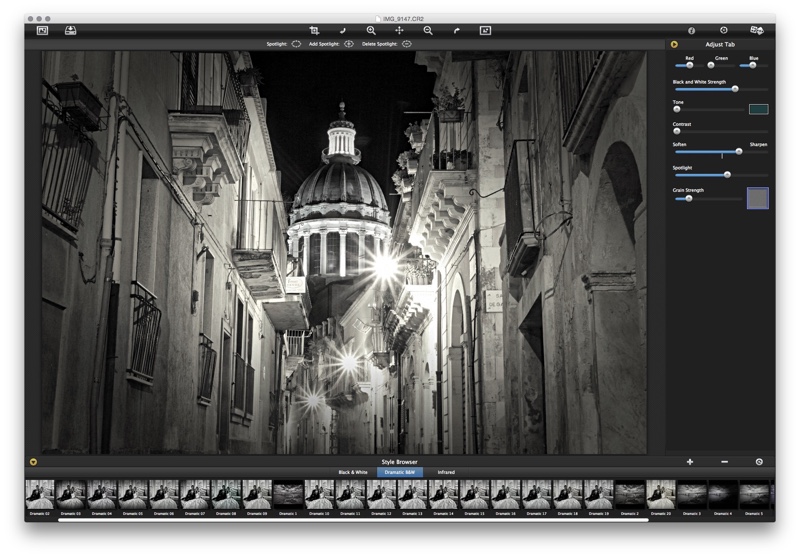Click the Add Spotlight icon
This screenshot has height=557, width=800.
(x=349, y=44)
